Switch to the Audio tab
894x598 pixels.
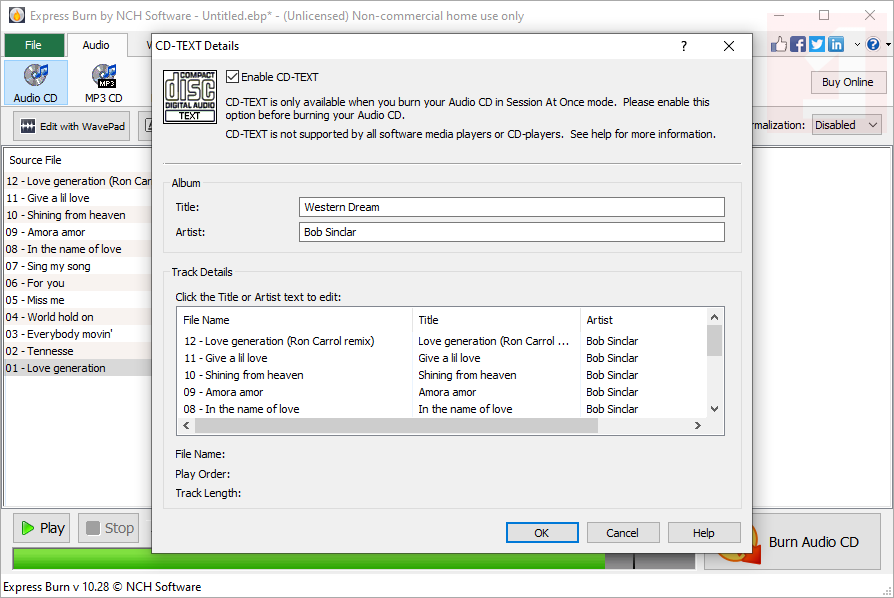pyautogui.click(x=96, y=45)
